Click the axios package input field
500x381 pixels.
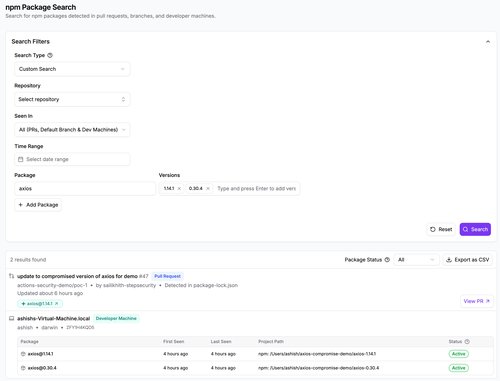85,189
